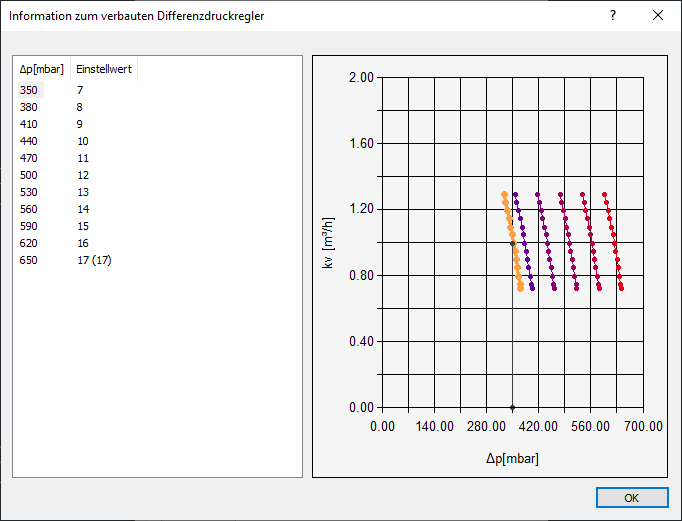Click Einstellwert value 13
Image resolution: width=682 pixels, height=521 pixels.
point(83,192)
